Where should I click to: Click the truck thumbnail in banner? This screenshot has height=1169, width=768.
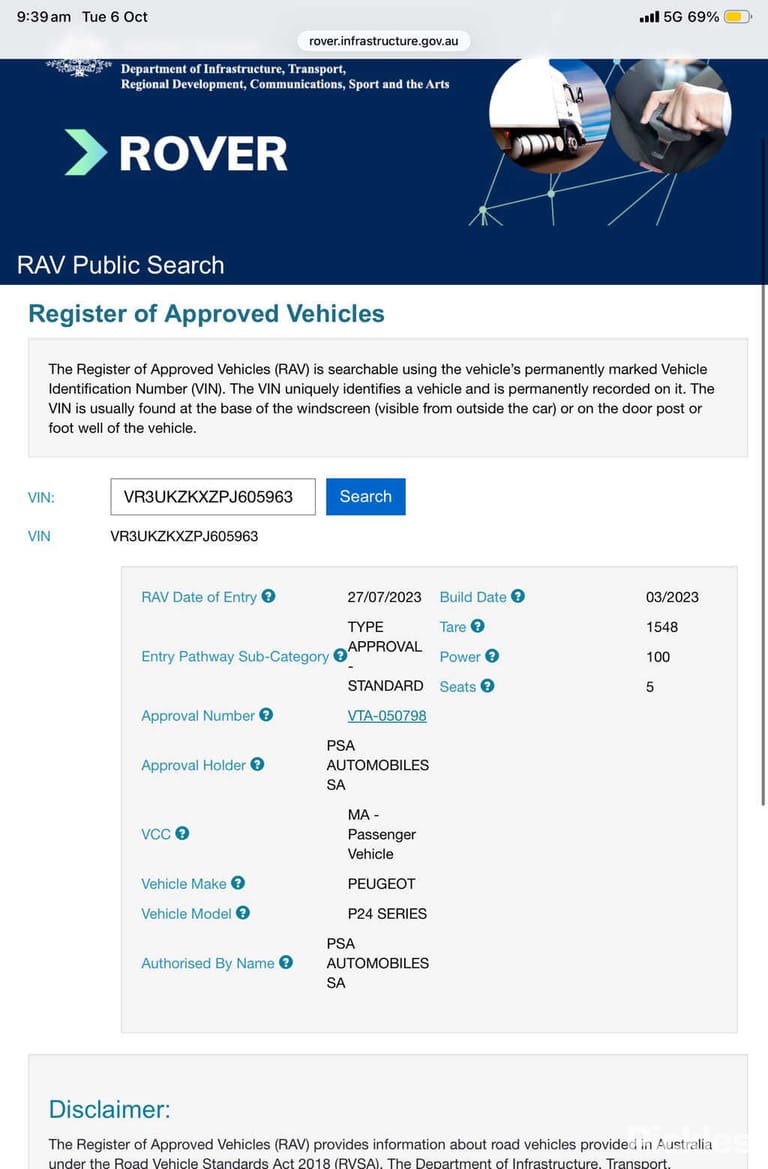pyautogui.click(x=550, y=115)
